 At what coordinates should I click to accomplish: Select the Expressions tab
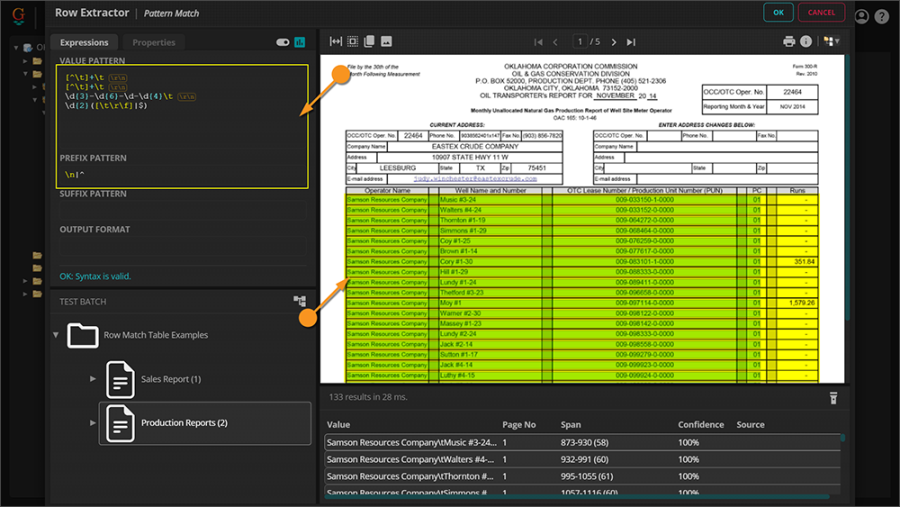84,42
